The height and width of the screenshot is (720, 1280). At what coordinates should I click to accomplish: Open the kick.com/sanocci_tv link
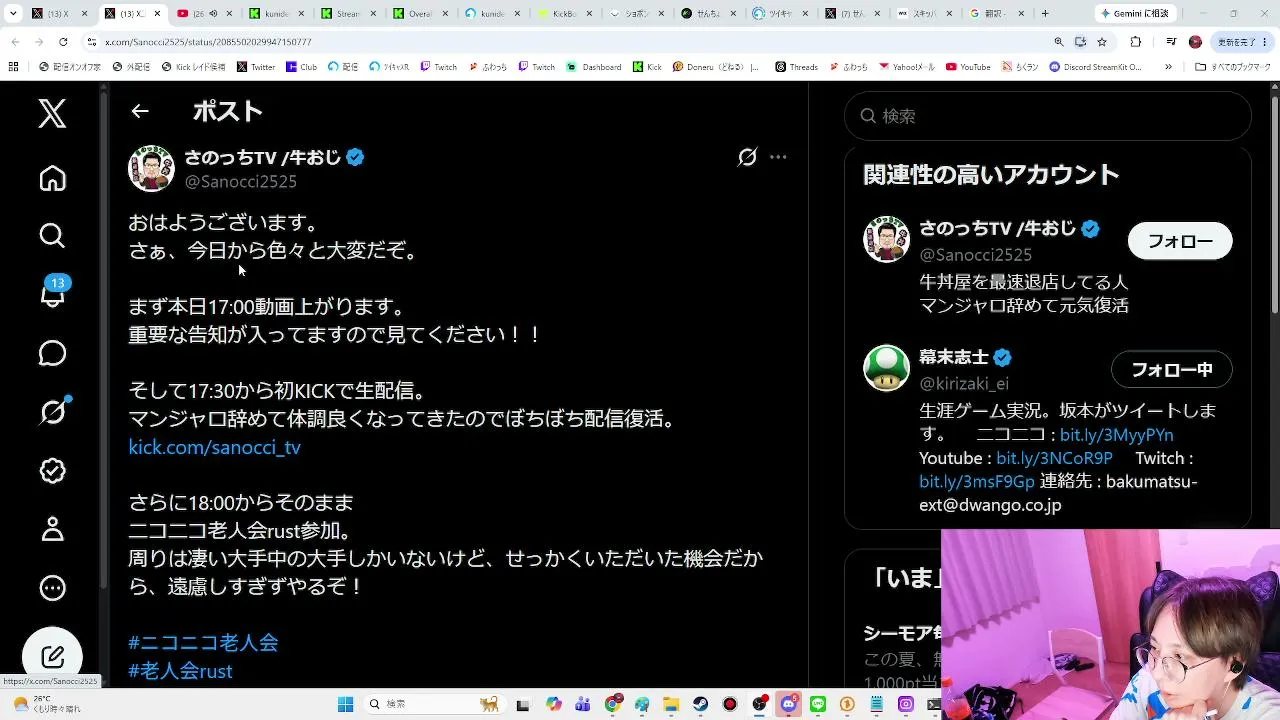coord(215,447)
